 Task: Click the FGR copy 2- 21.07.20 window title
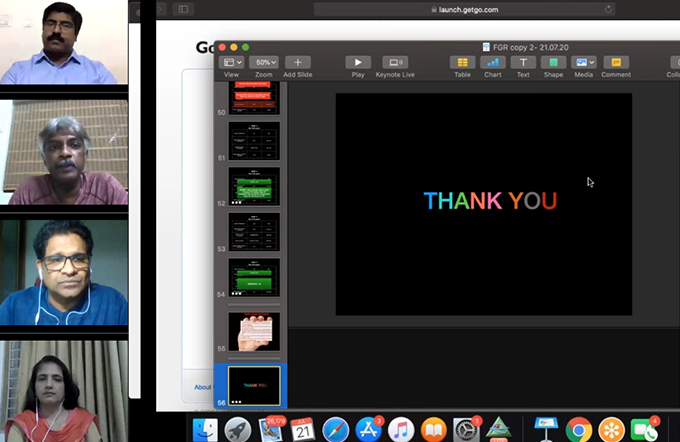tap(531, 47)
